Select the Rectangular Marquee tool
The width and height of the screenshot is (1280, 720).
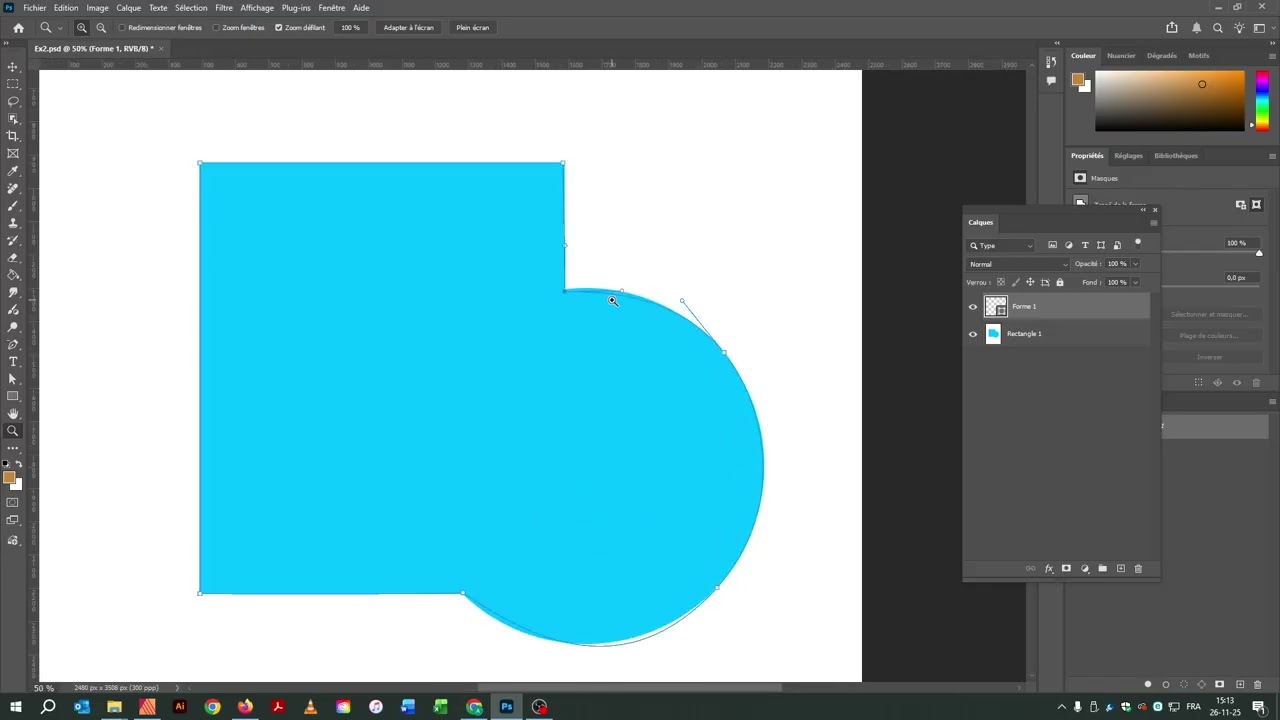[x=13, y=84]
